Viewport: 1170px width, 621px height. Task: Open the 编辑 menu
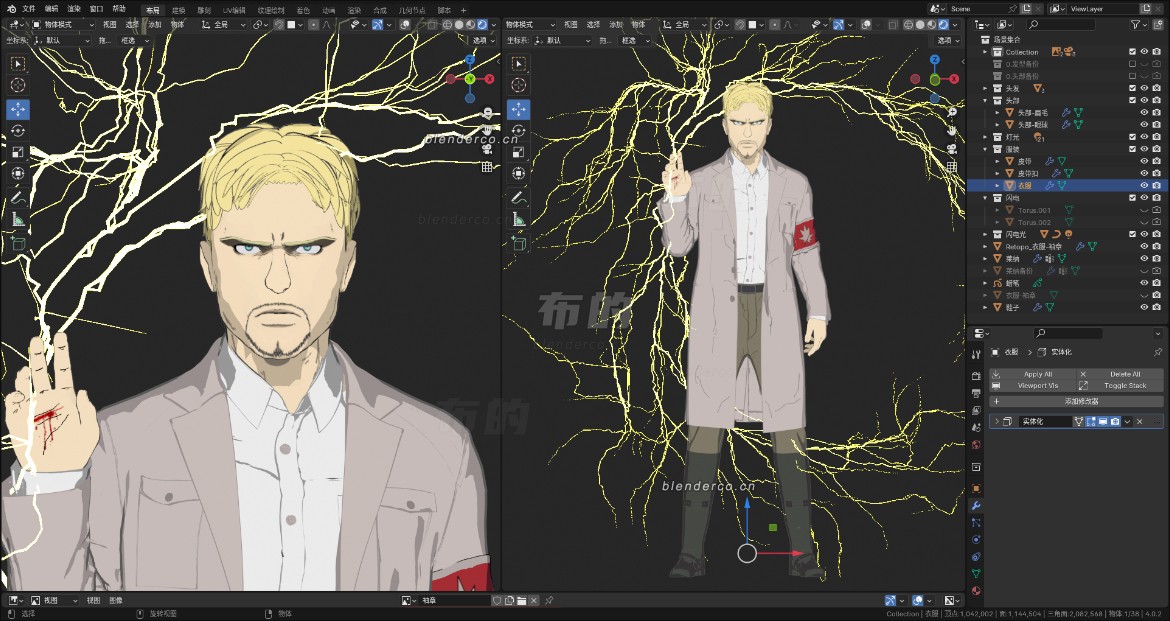pos(51,9)
